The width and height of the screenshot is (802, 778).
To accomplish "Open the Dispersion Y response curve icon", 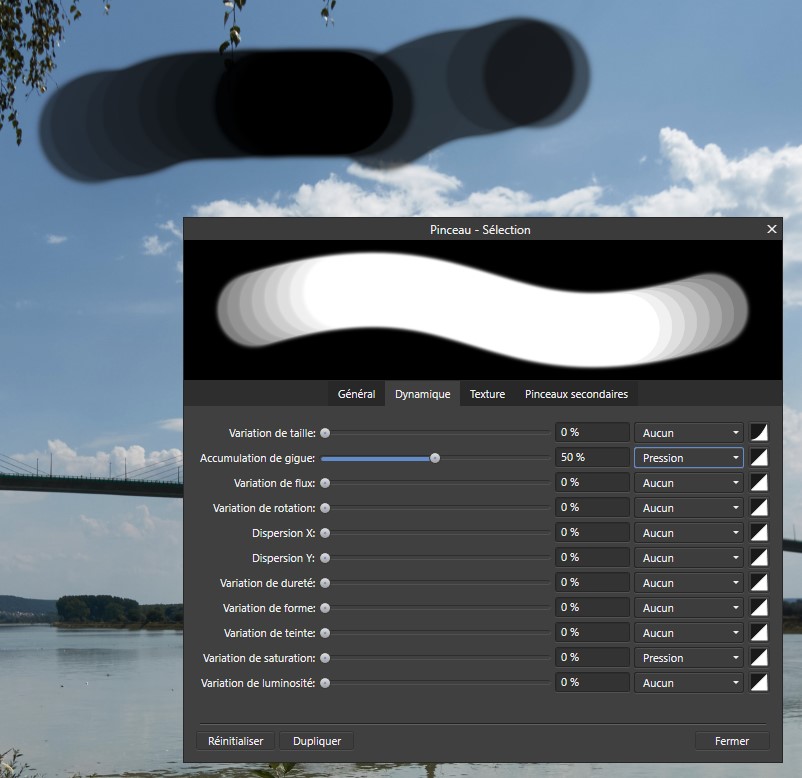I will tap(759, 558).
